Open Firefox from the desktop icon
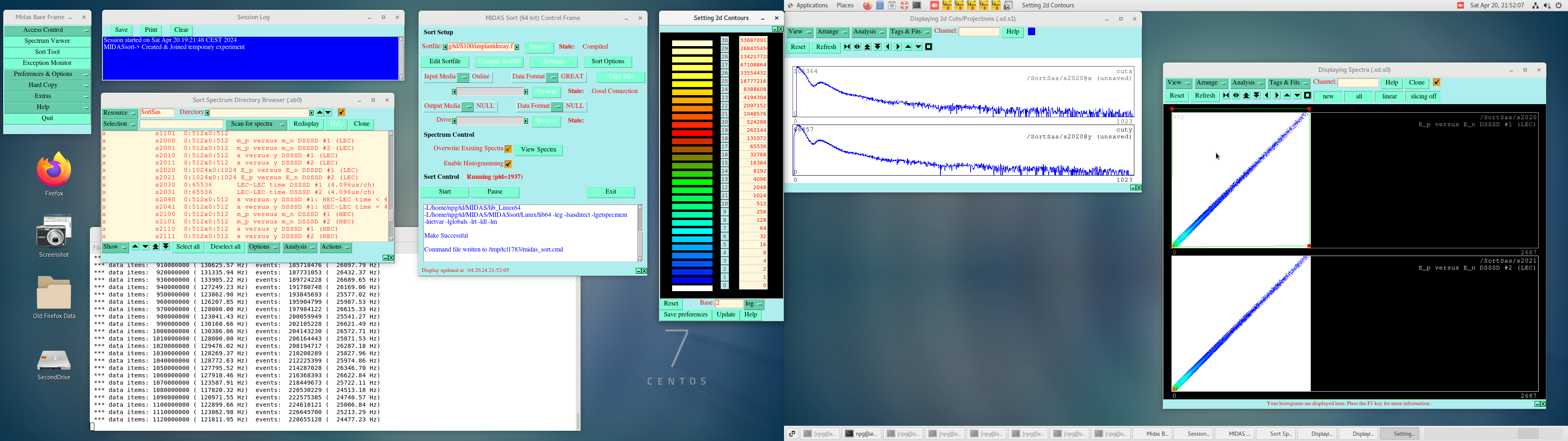 (x=53, y=170)
